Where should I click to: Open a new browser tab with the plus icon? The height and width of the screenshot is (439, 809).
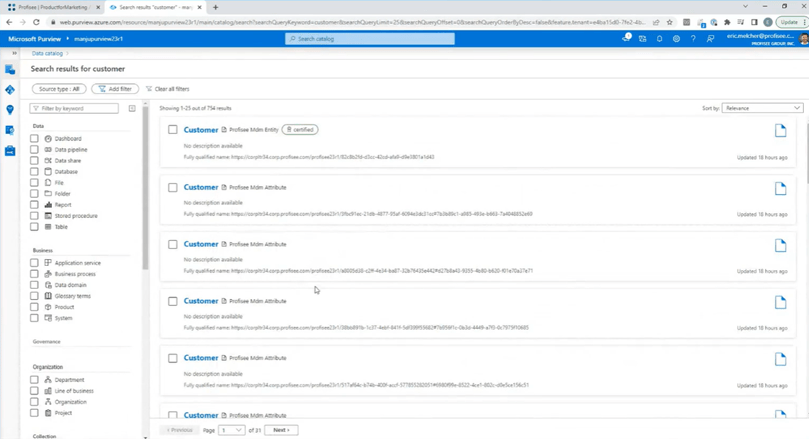click(x=216, y=7)
